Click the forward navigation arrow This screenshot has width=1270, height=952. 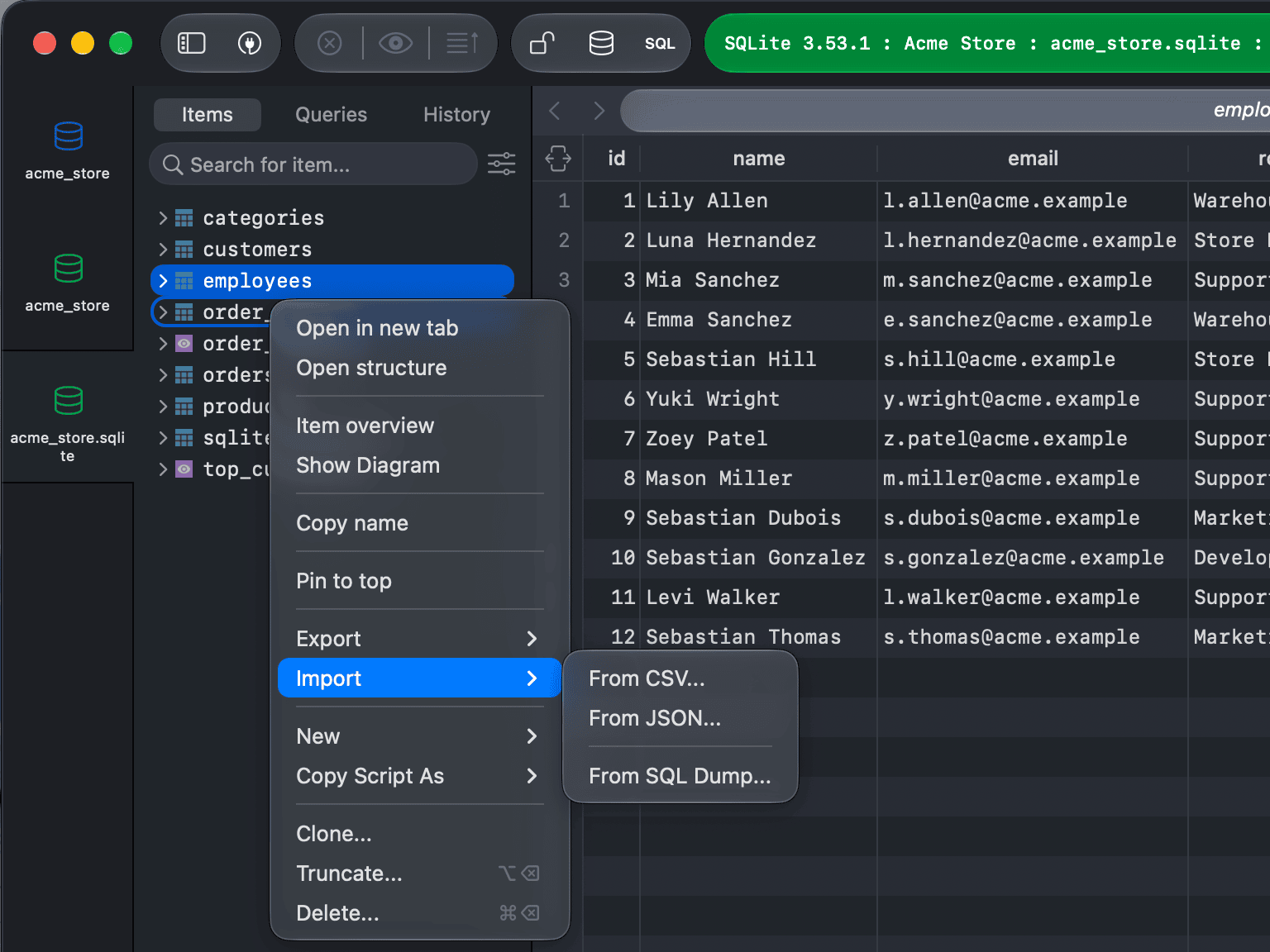pos(599,111)
